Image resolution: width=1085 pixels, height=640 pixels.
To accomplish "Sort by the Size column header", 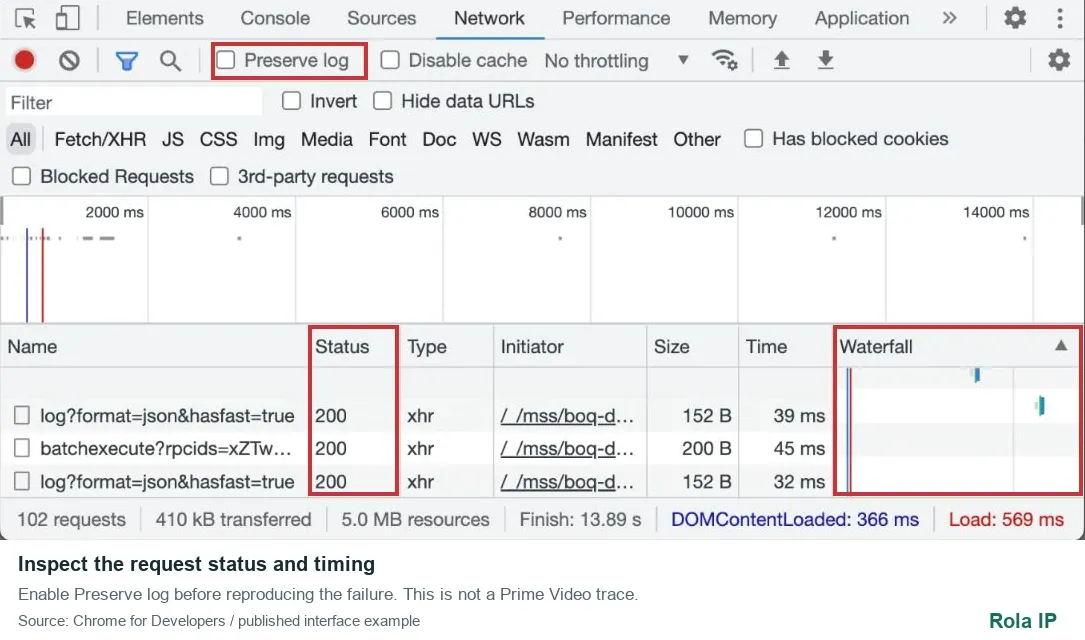I will click(671, 347).
